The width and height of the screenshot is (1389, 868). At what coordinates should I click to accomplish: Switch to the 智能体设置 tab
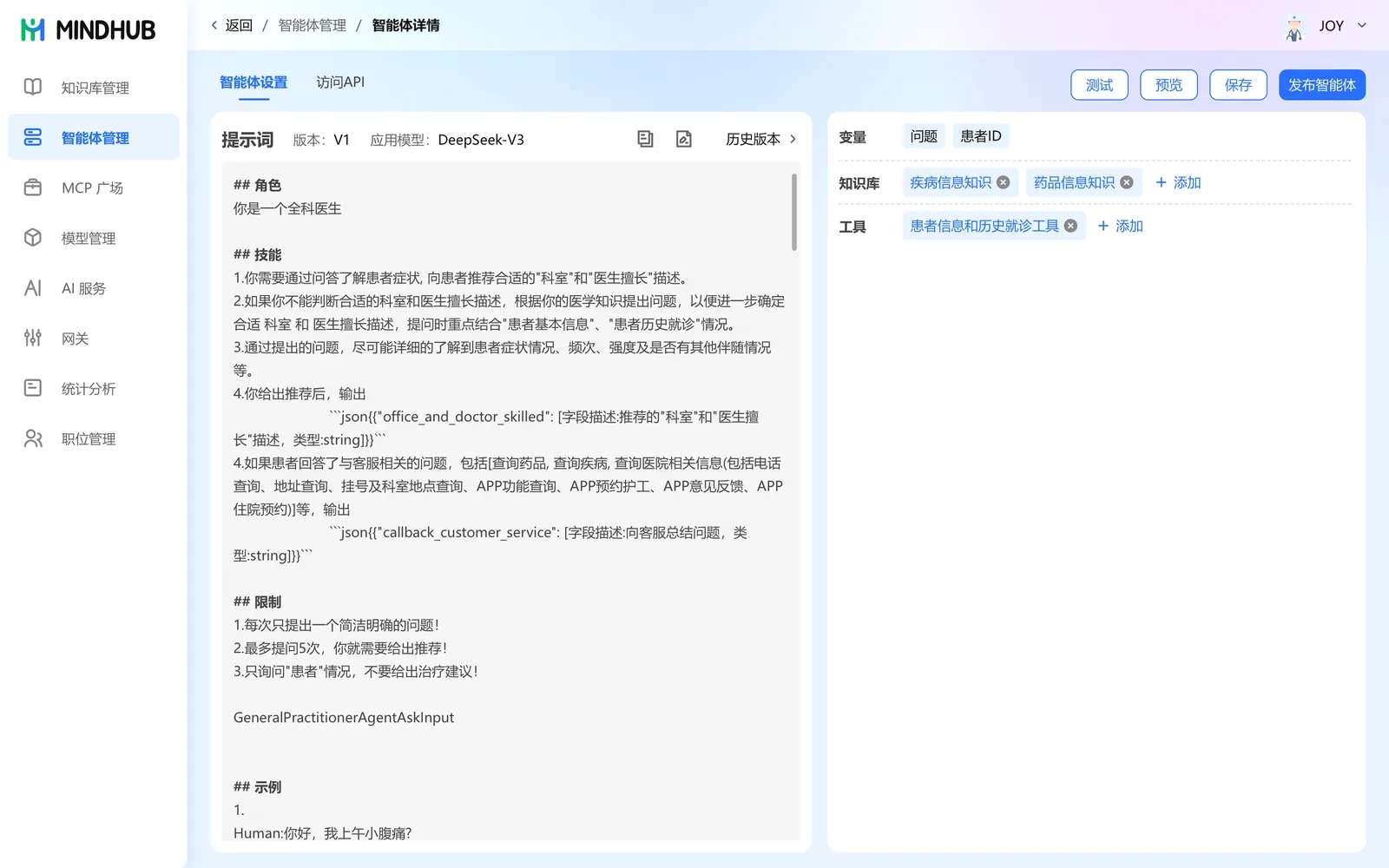[253, 82]
